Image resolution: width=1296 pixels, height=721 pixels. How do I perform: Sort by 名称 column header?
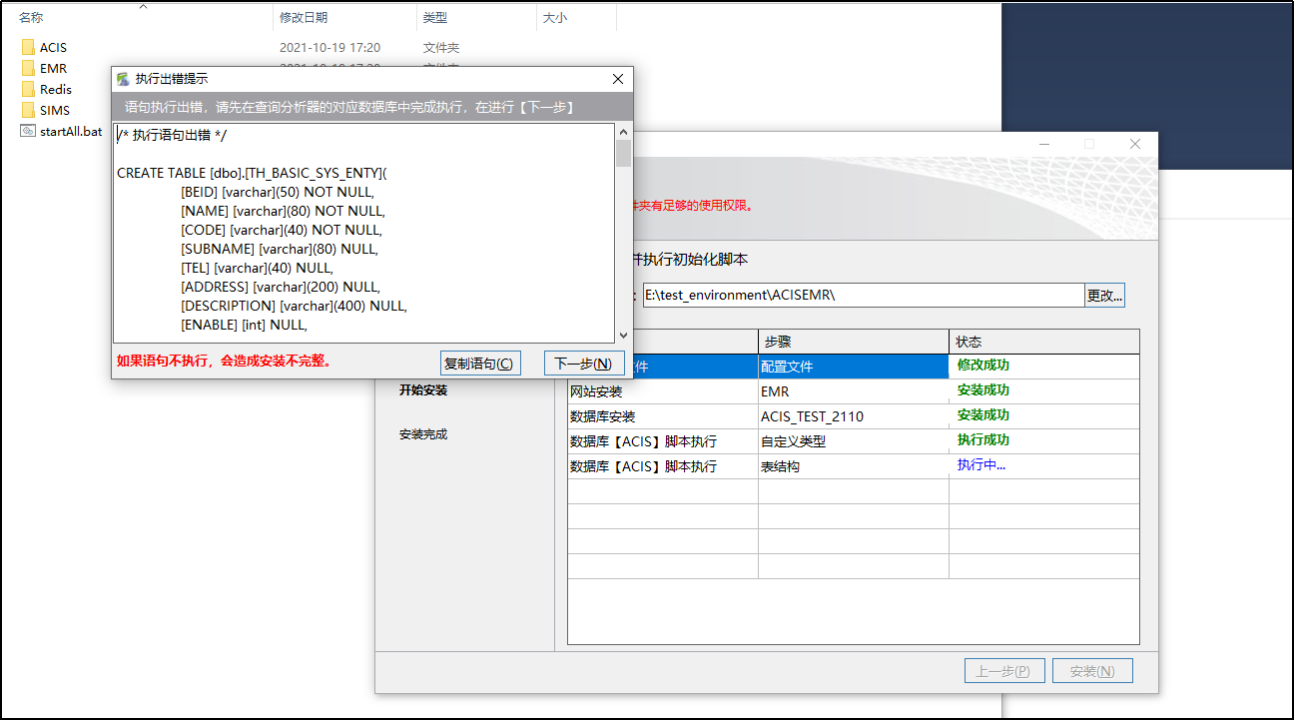pos(31,18)
